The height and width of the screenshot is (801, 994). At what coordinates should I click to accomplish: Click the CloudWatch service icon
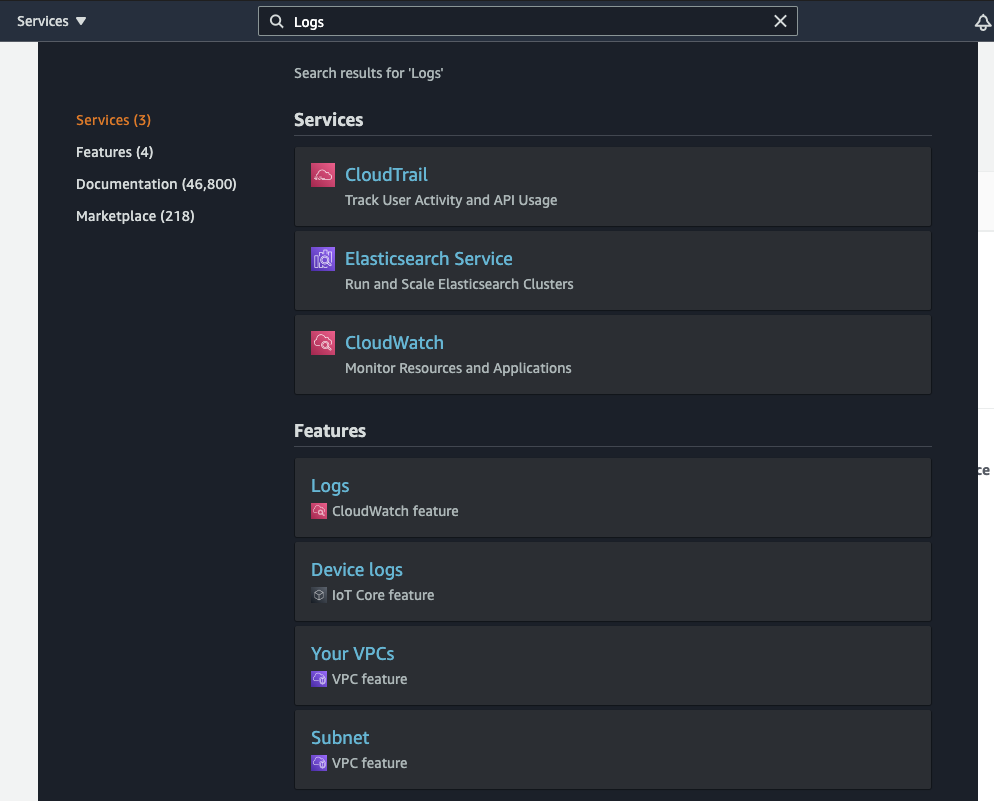322,342
